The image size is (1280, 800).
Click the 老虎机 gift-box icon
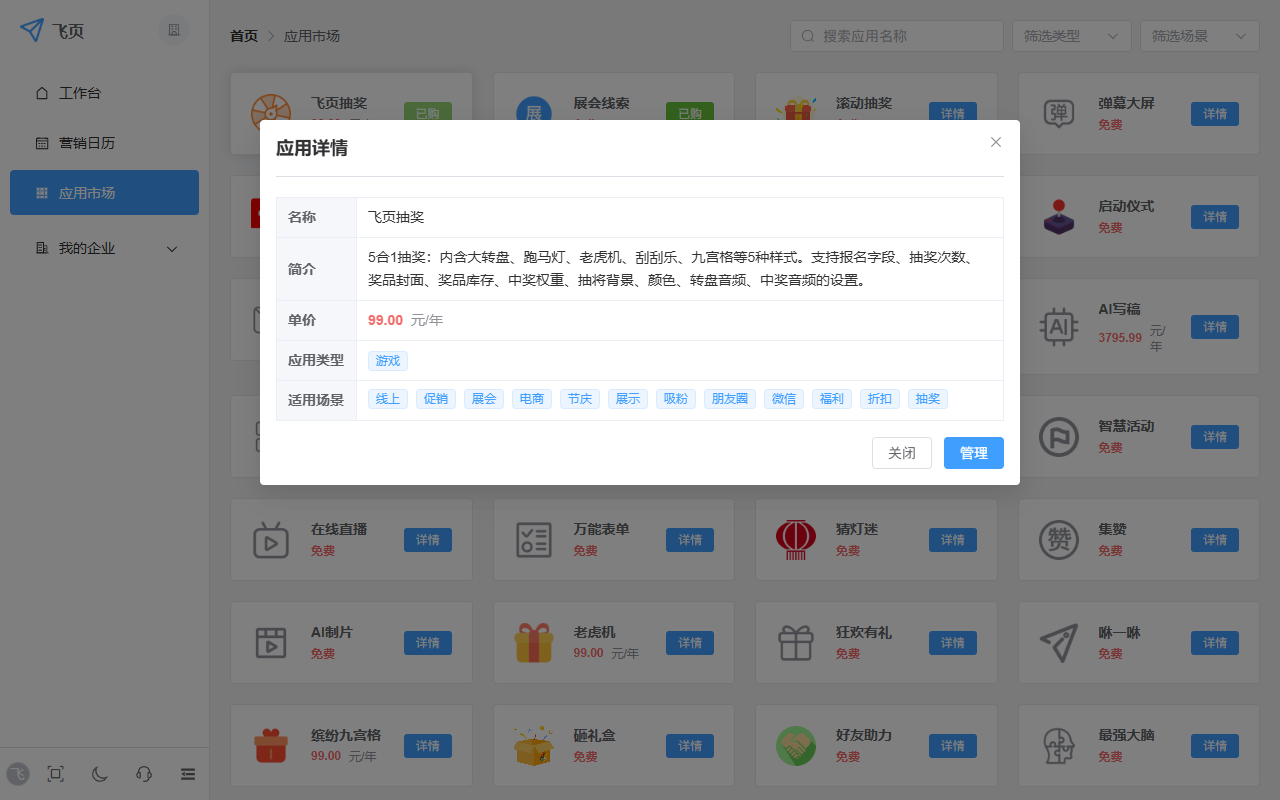(x=533, y=643)
